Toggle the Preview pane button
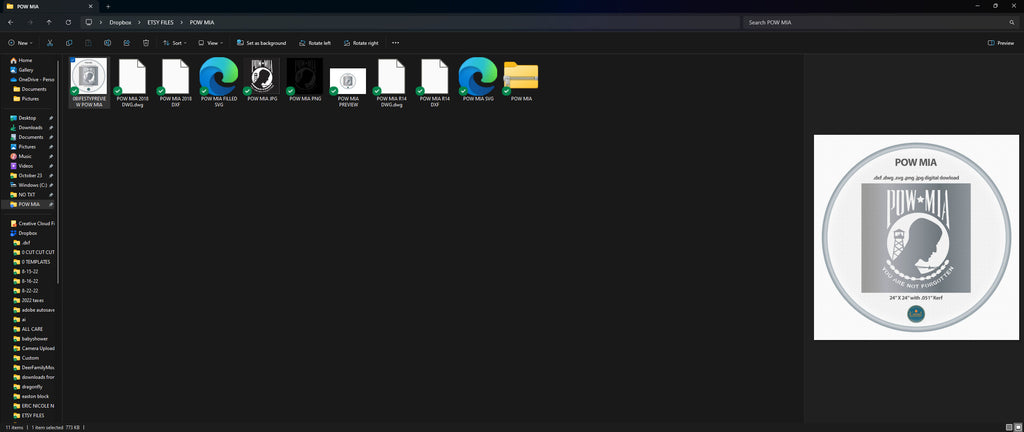Image resolution: width=1024 pixels, height=432 pixels. tap(1001, 43)
